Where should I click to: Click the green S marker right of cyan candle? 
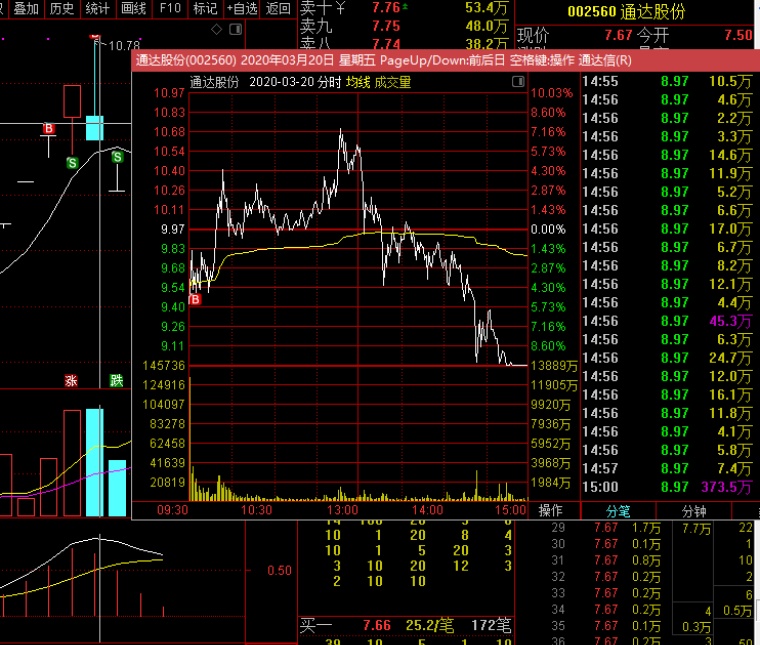[x=117, y=157]
